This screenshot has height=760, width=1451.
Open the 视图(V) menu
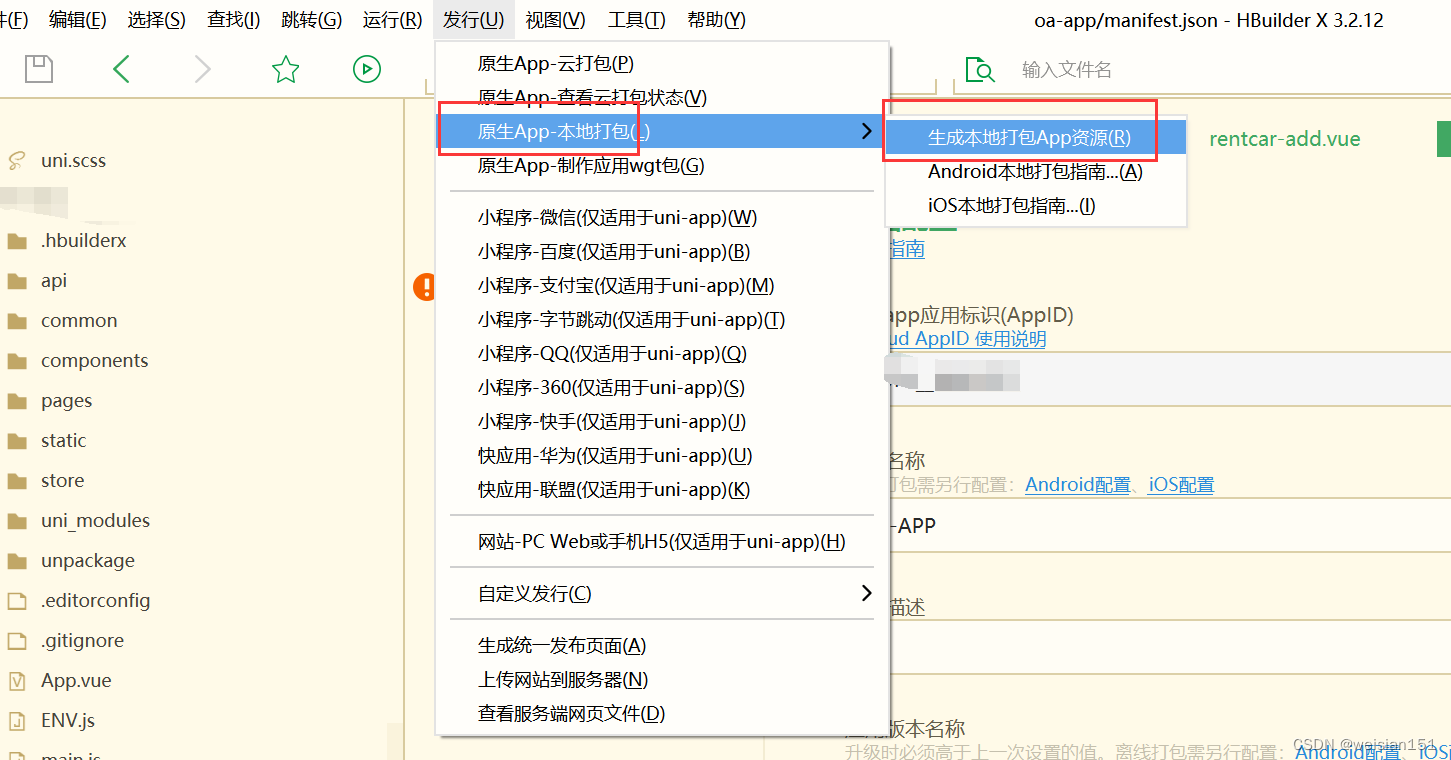click(556, 20)
